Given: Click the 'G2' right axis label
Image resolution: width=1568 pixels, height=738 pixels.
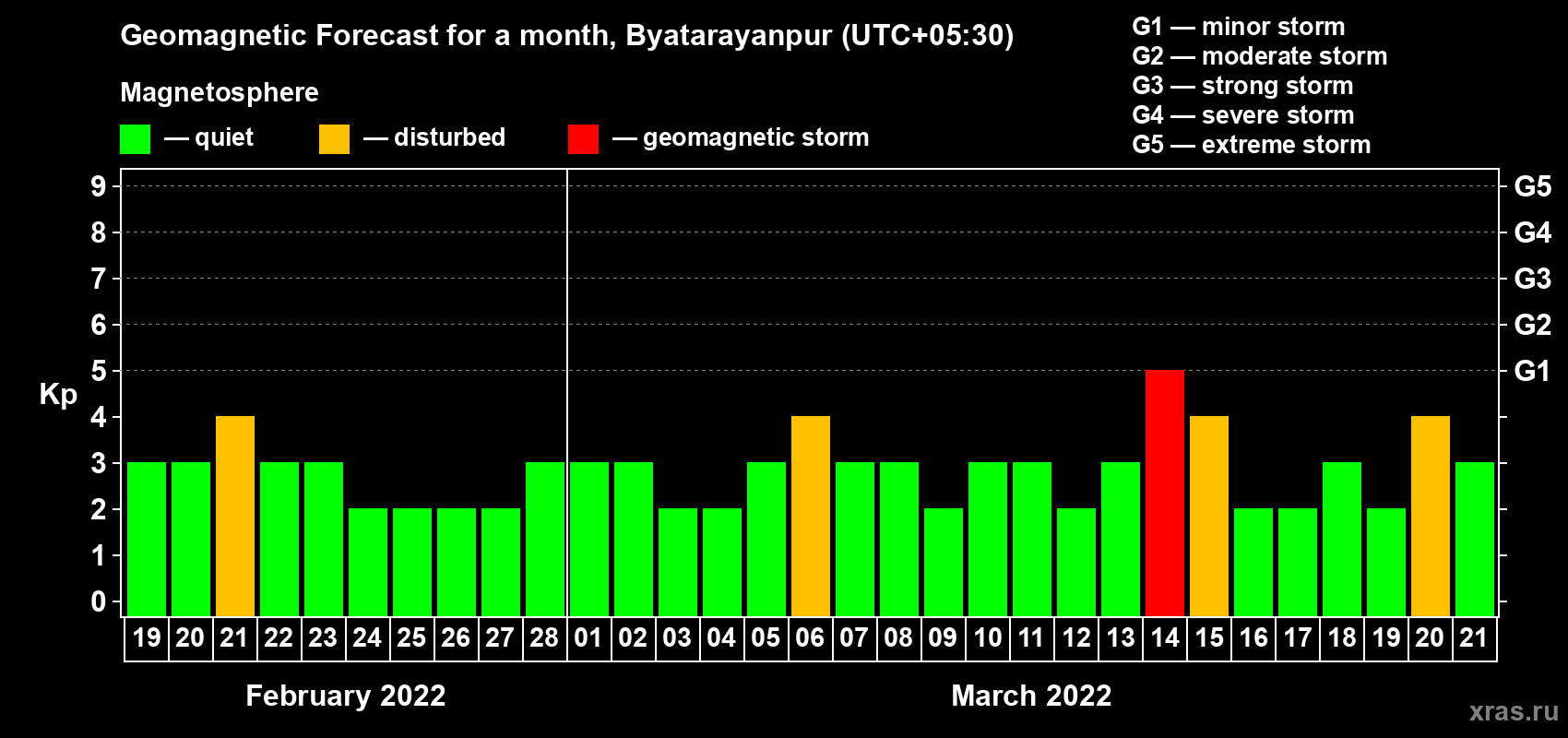Looking at the screenshot, I should (x=1532, y=325).
